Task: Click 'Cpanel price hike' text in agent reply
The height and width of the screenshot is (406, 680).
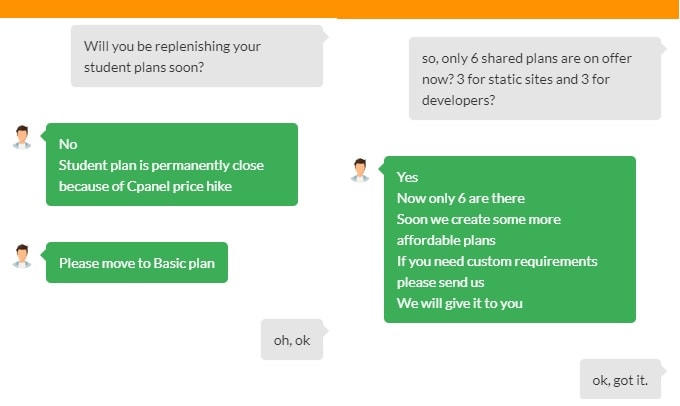Action: pos(179,186)
